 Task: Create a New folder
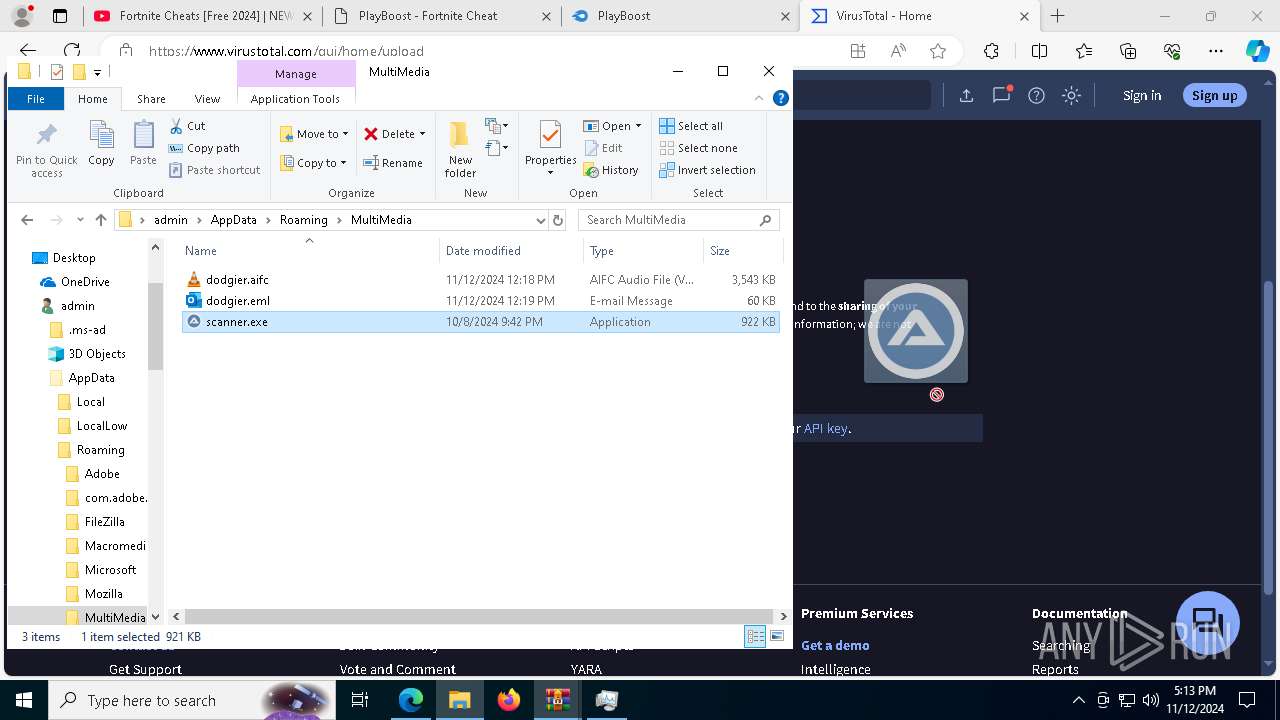click(x=460, y=150)
